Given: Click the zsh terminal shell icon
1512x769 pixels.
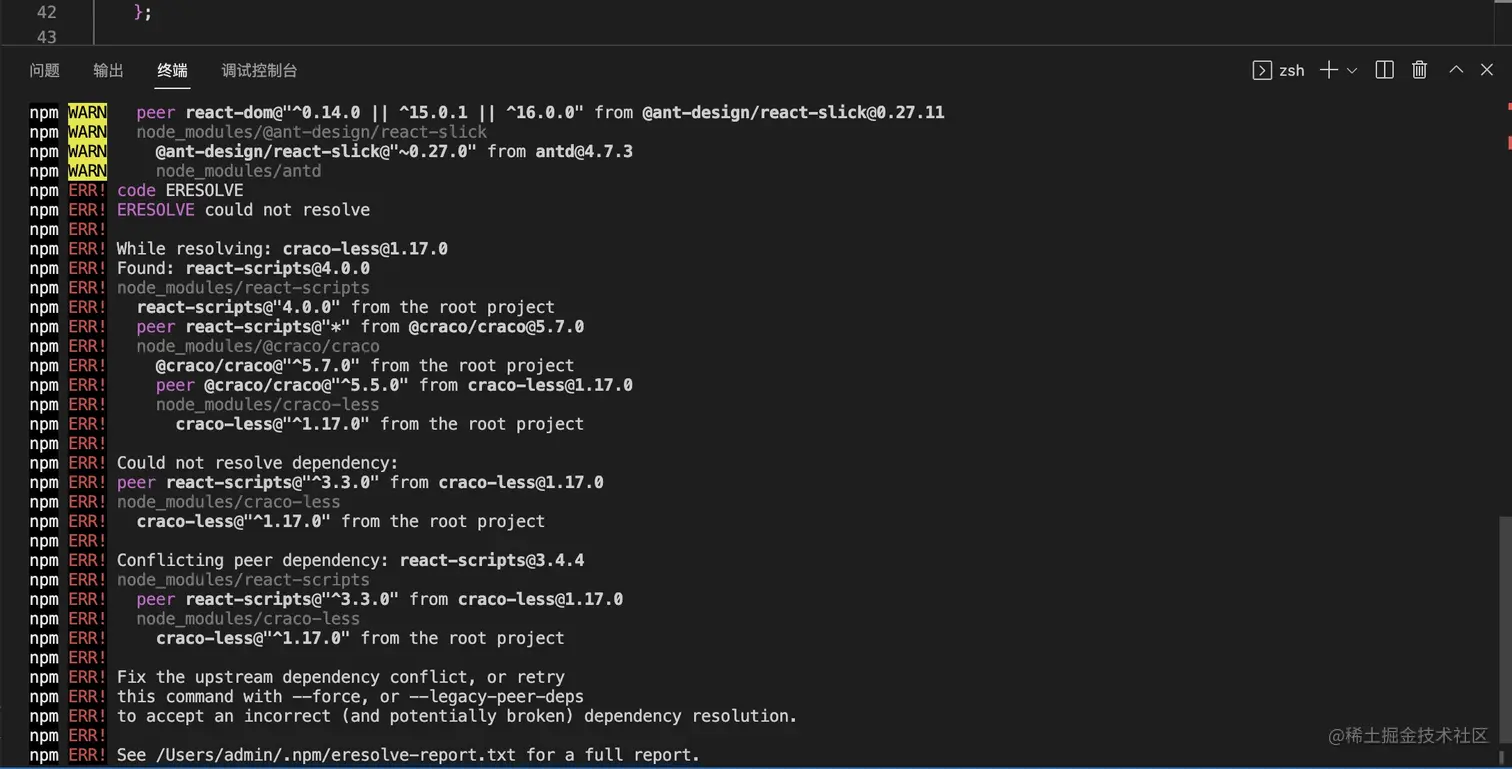Looking at the screenshot, I should point(1262,70).
